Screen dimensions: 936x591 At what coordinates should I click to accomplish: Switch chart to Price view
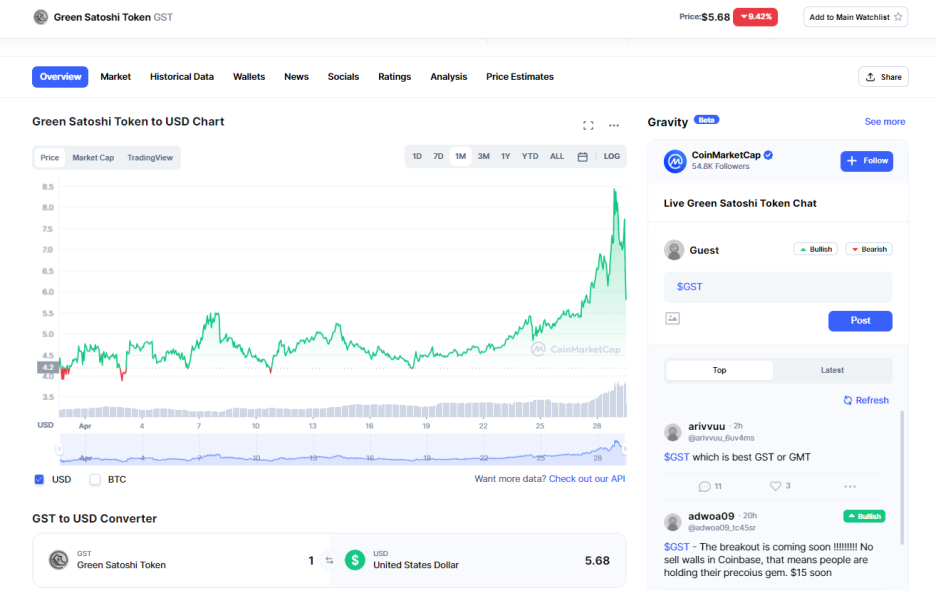pyautogui.click(x=50, y=158)
